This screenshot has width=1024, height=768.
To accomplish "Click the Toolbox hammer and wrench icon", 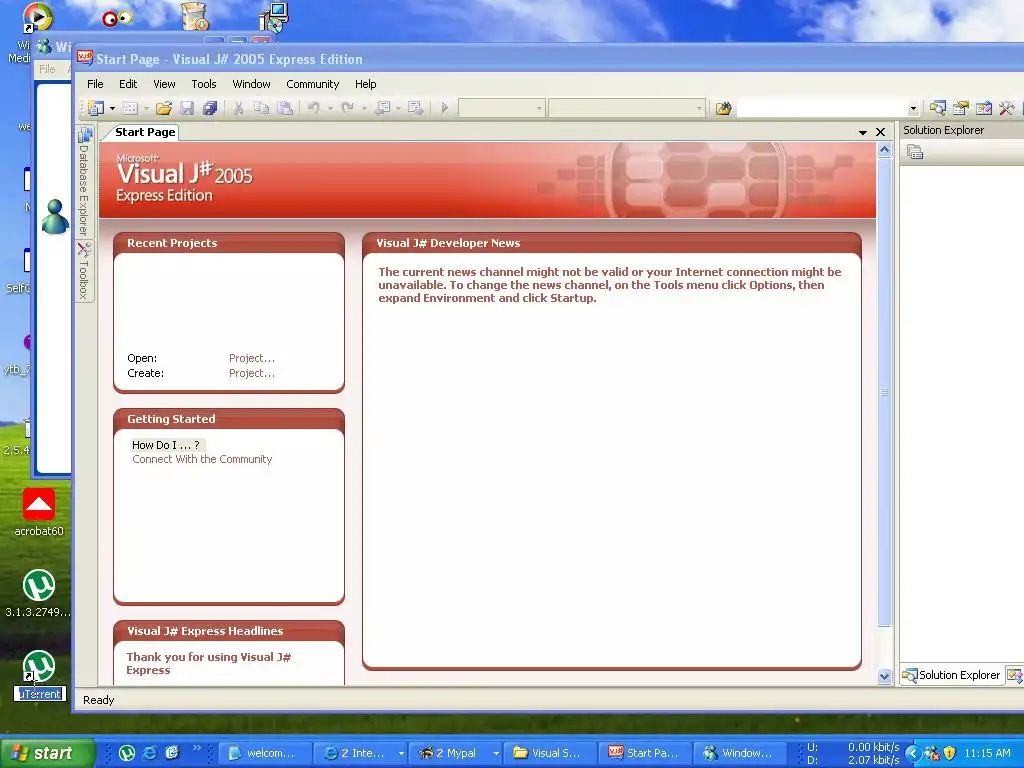I will pyautogui.click(x=1006, y=108).
